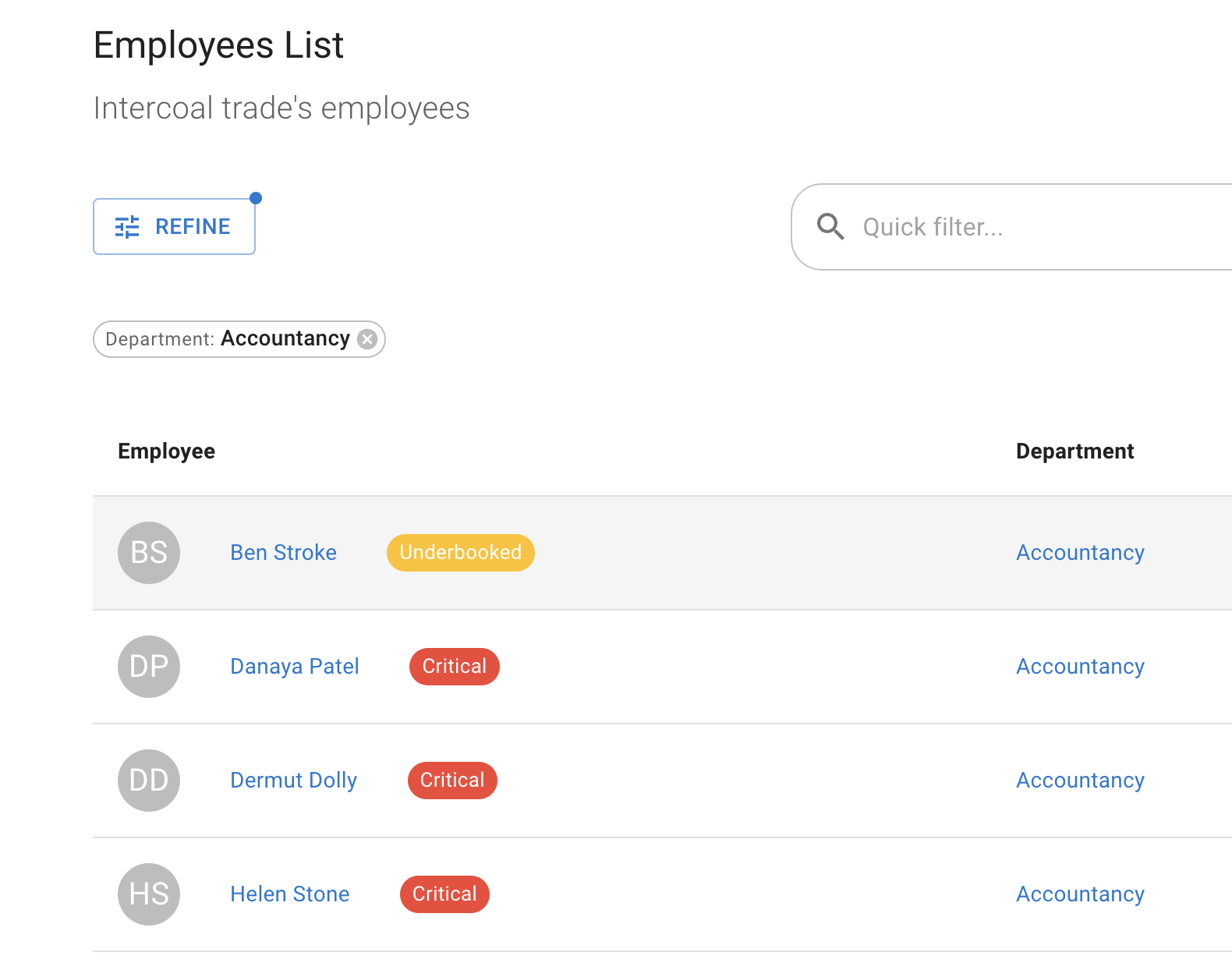Open Accountancy department link in Ben Stroke row
1232x970 pixels.
(x=1081, y=553)
